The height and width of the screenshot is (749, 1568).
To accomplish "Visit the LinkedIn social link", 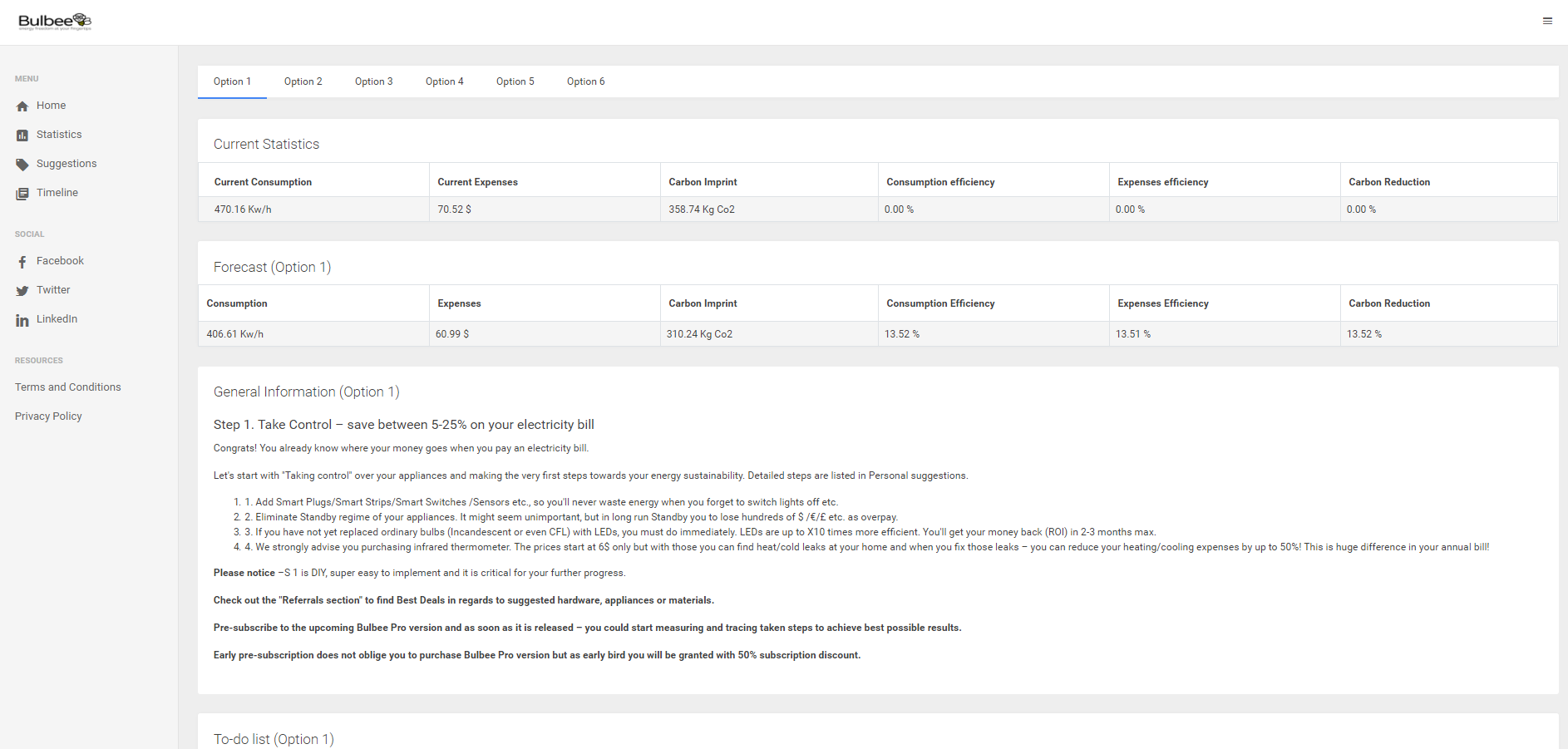I will coord(57,319).
